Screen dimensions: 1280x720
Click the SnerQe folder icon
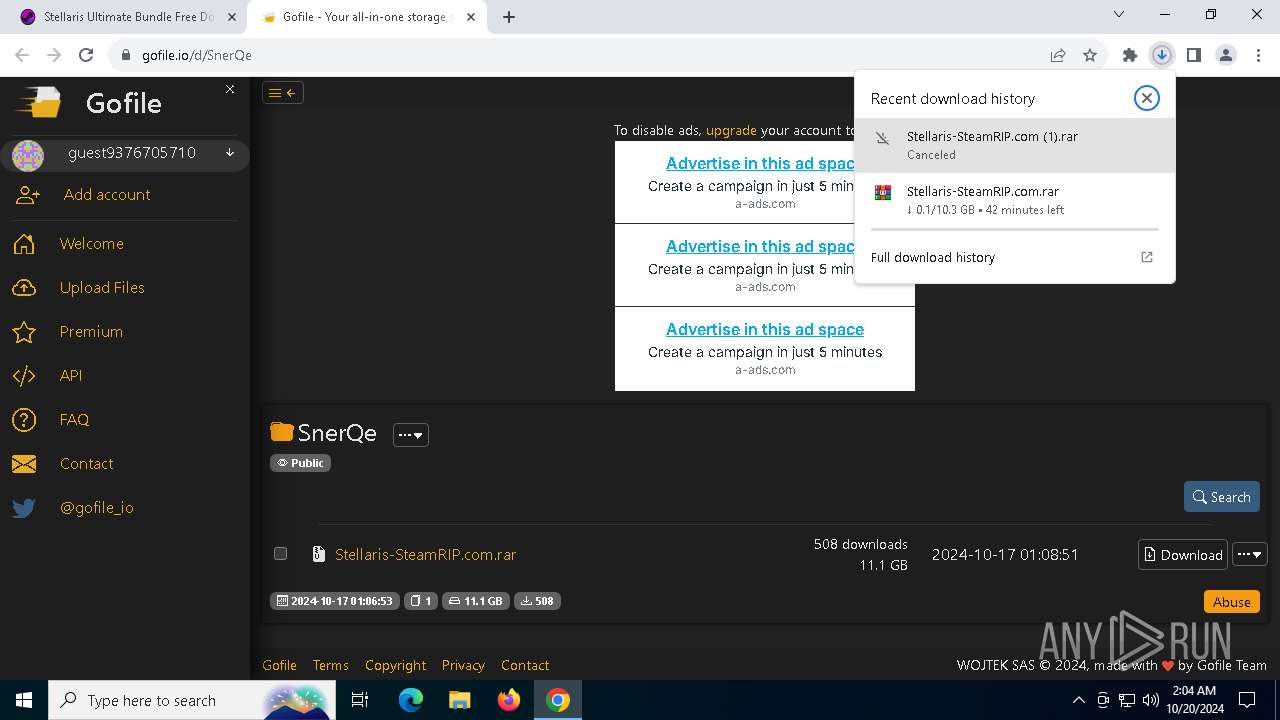pos(282,432)
